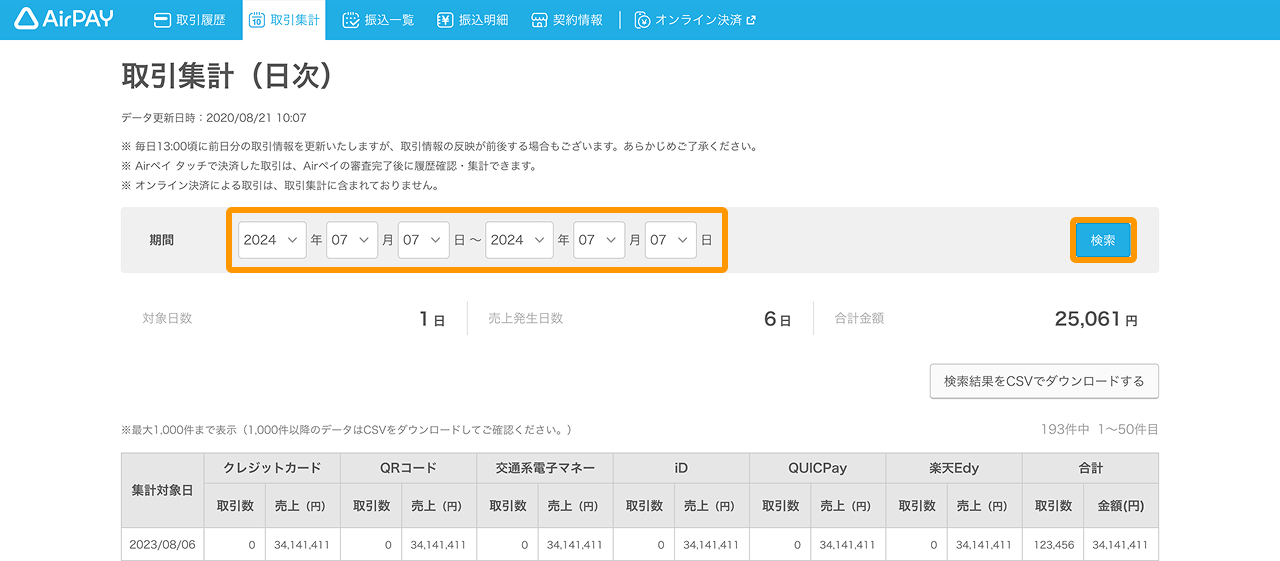This screenshot has height=561, width=1280.
Task: Click the 合計 column header
Action: click(x=1091, y=468)
